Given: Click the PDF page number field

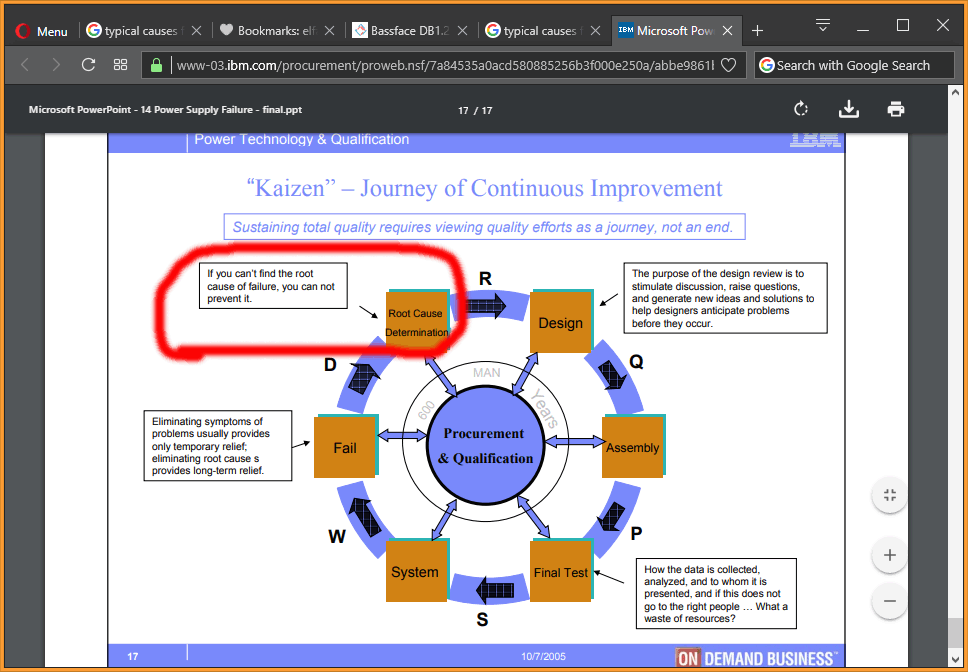Looking at the screenshot, I should click(x=463, y=110).
